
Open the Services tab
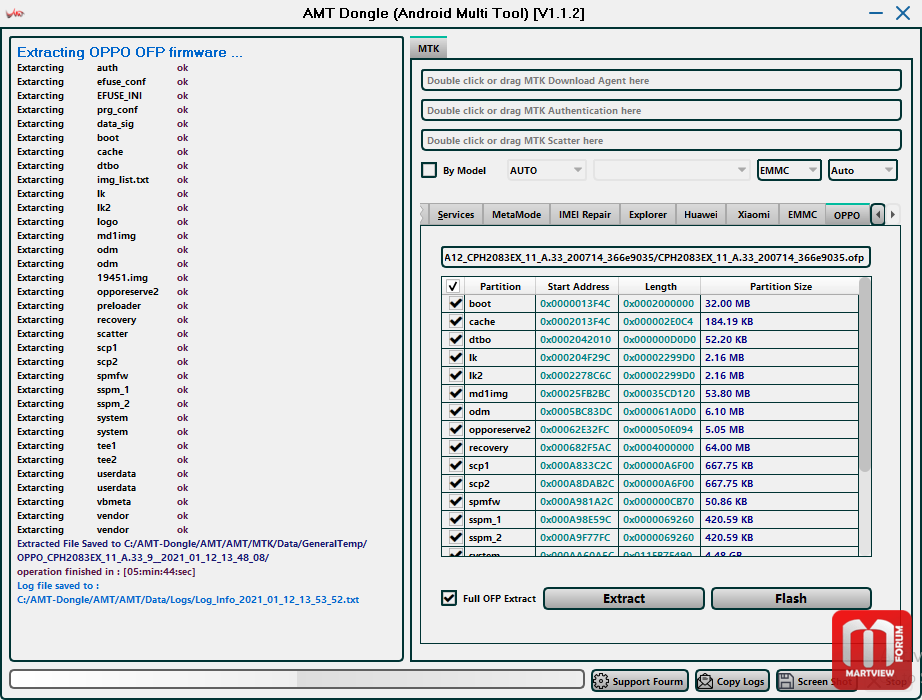pyautogui.click(x=455, y=215)
